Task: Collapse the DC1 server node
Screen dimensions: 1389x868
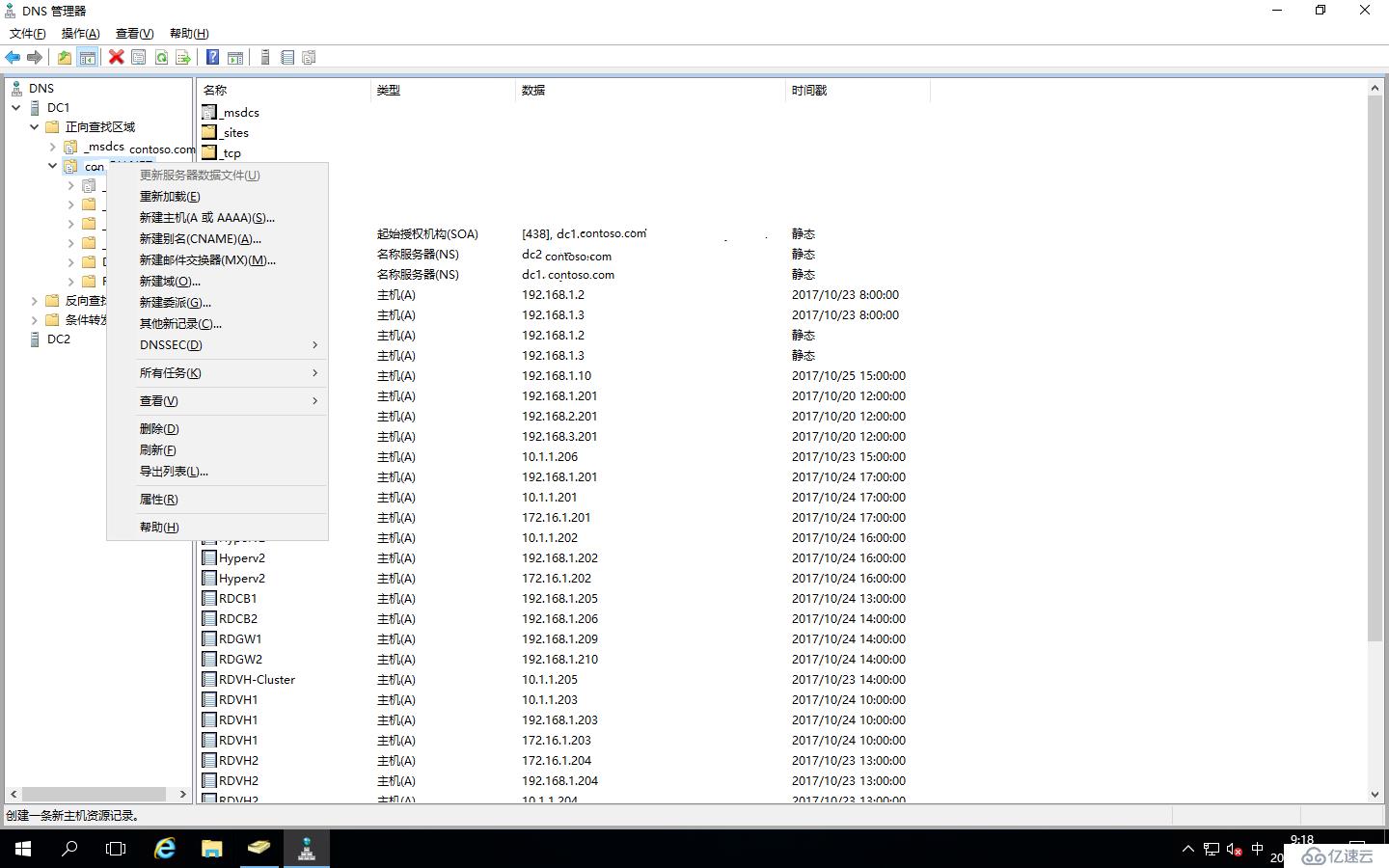Action: click(16, 108)
